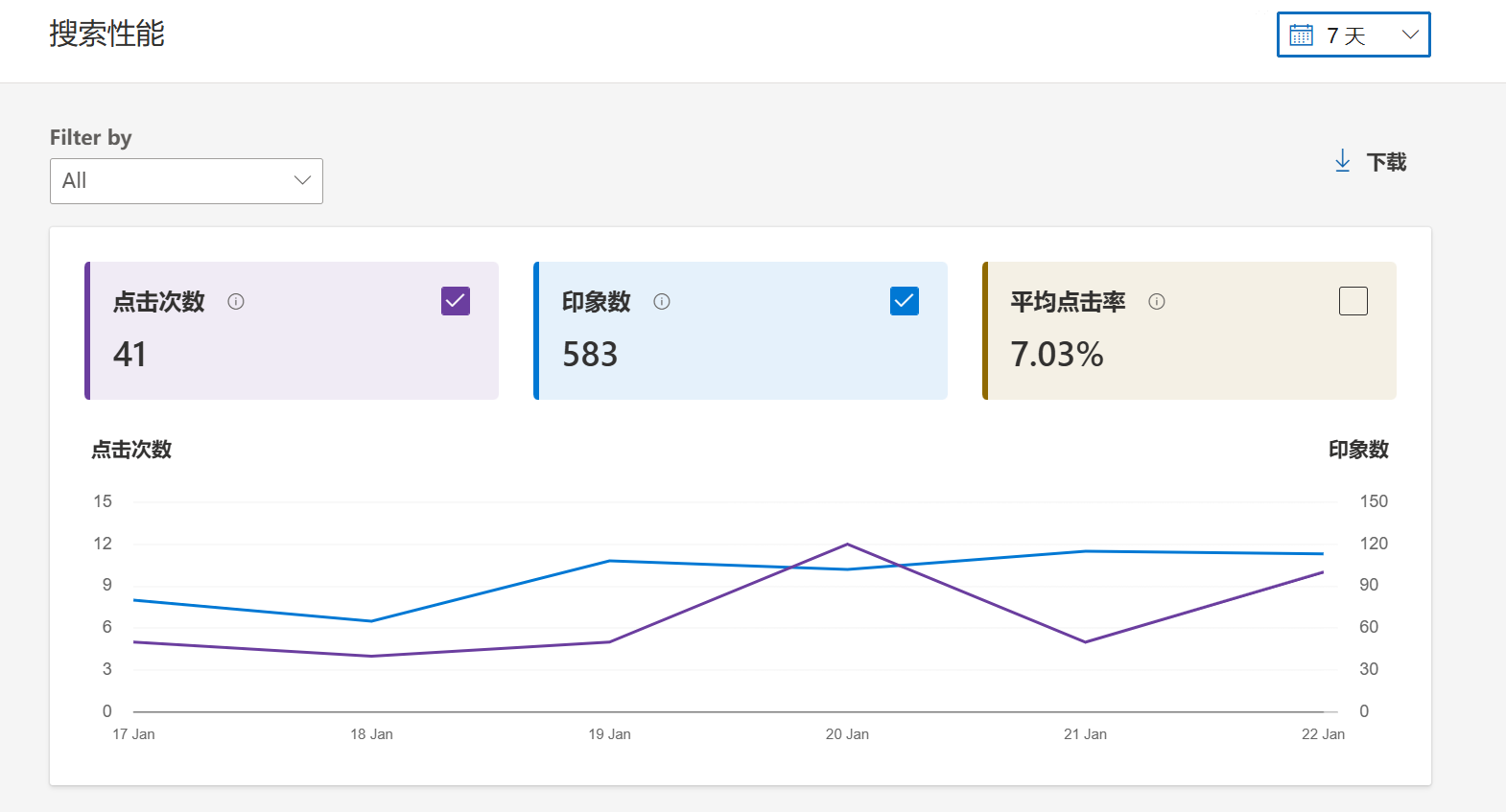Click the 18 Jan axis label
The height and width of the screenshot is (812, 1506).
(371, 734)
